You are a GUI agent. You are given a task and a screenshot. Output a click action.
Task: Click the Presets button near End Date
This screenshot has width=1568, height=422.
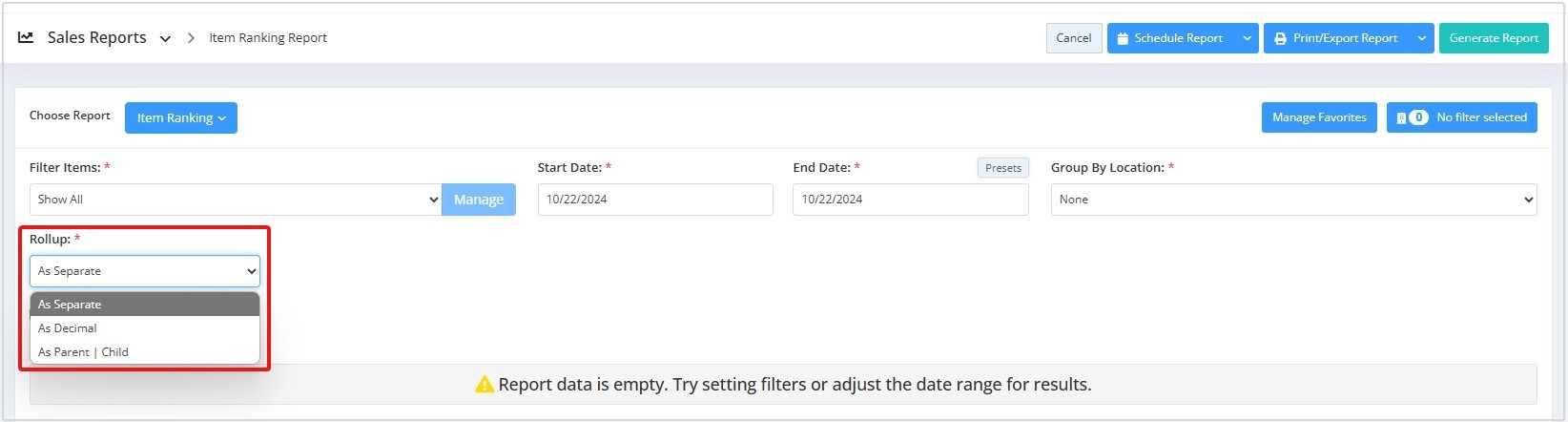click(1003, 168)
